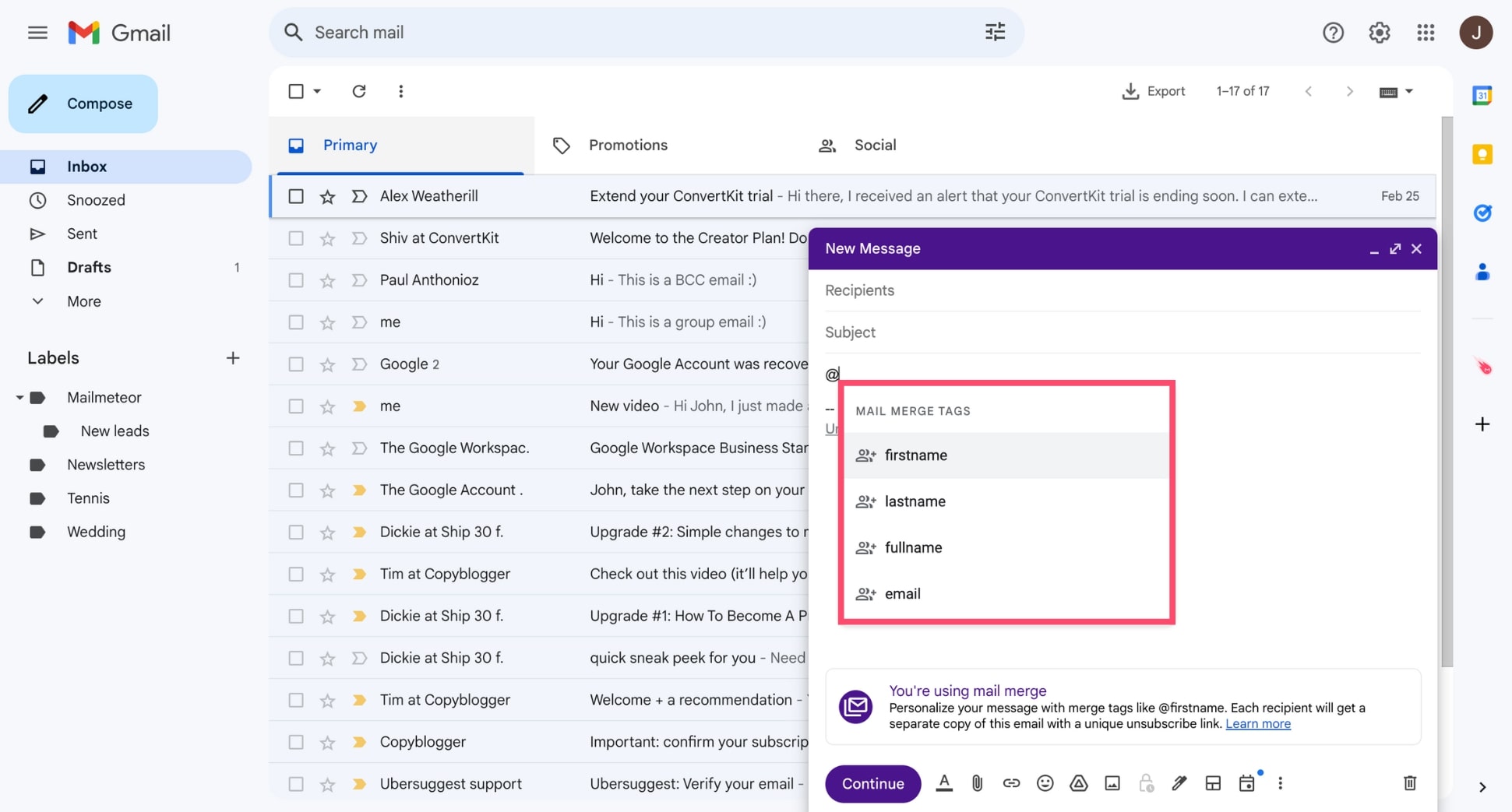Choose the lastname merge tag
The image size is (1512, 812).
pos(1006,501)
